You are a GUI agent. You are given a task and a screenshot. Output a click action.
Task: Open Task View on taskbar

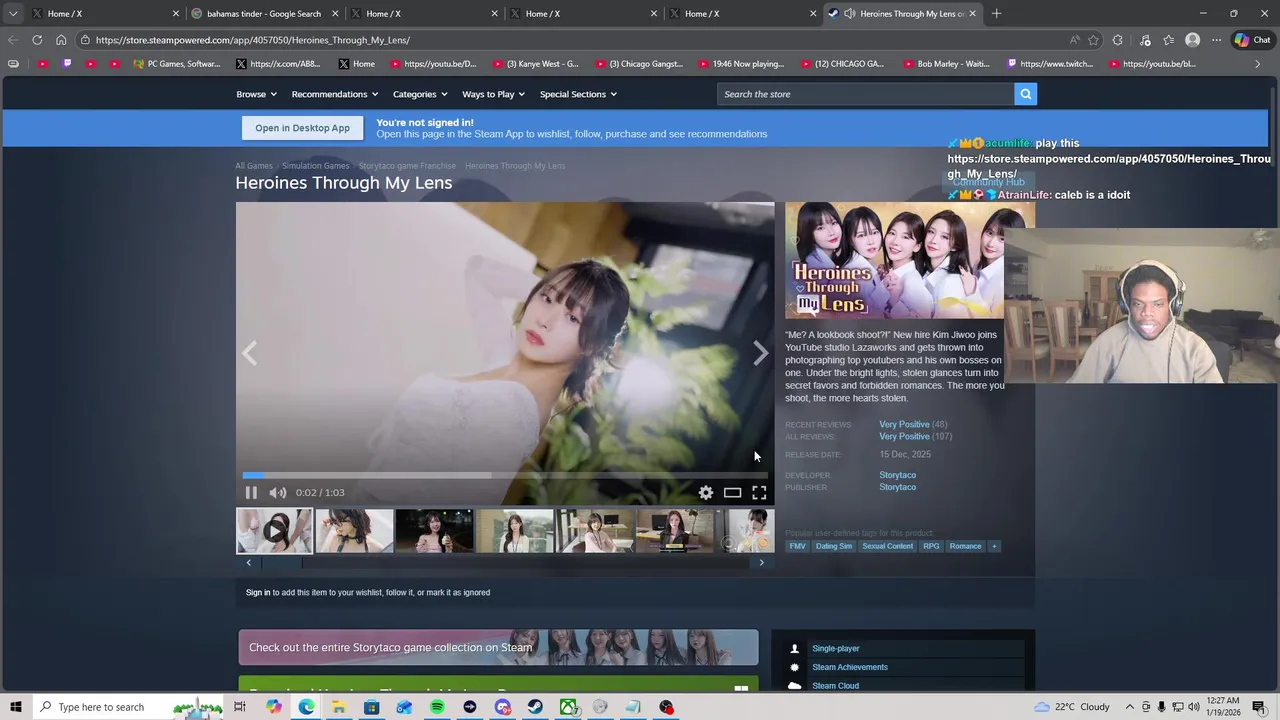pyautogui.click(x=240, y=707)
